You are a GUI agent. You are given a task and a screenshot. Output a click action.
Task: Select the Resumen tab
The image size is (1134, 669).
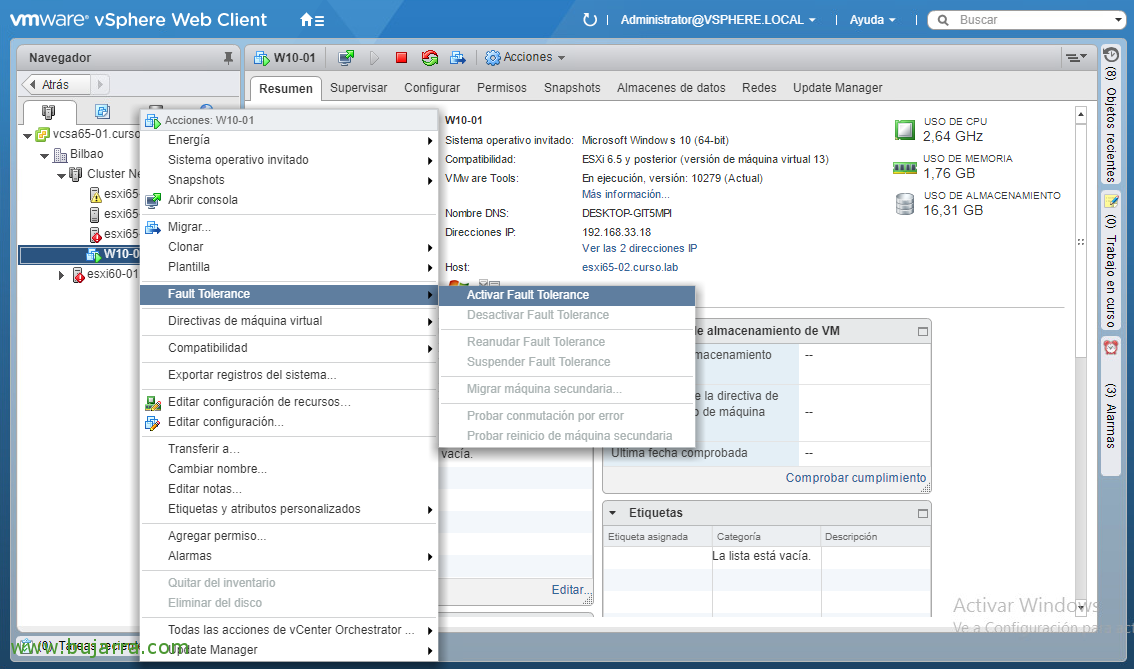coord(286,88)
